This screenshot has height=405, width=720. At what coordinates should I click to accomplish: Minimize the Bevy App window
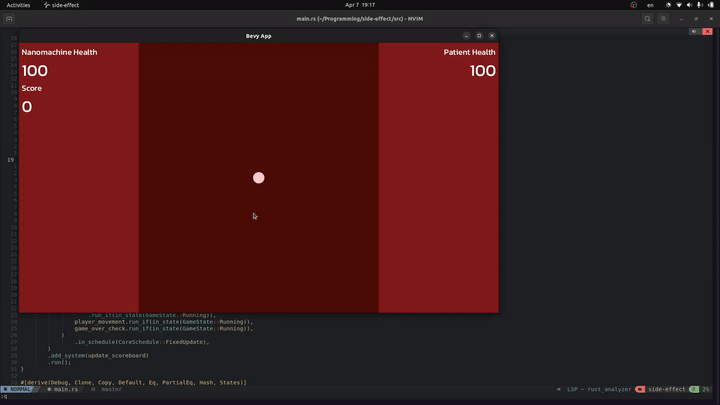pos(466,36)
